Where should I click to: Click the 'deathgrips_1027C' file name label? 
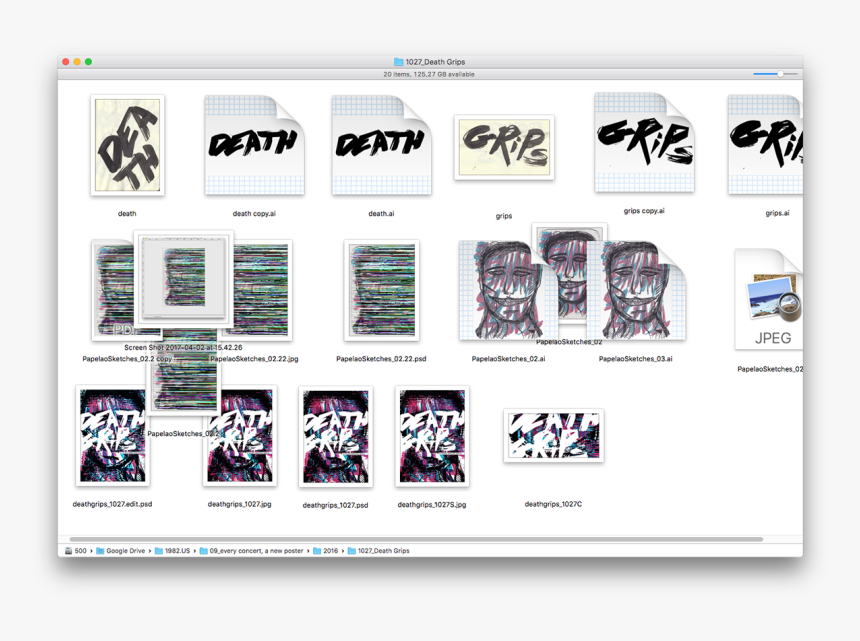point(553,504)
